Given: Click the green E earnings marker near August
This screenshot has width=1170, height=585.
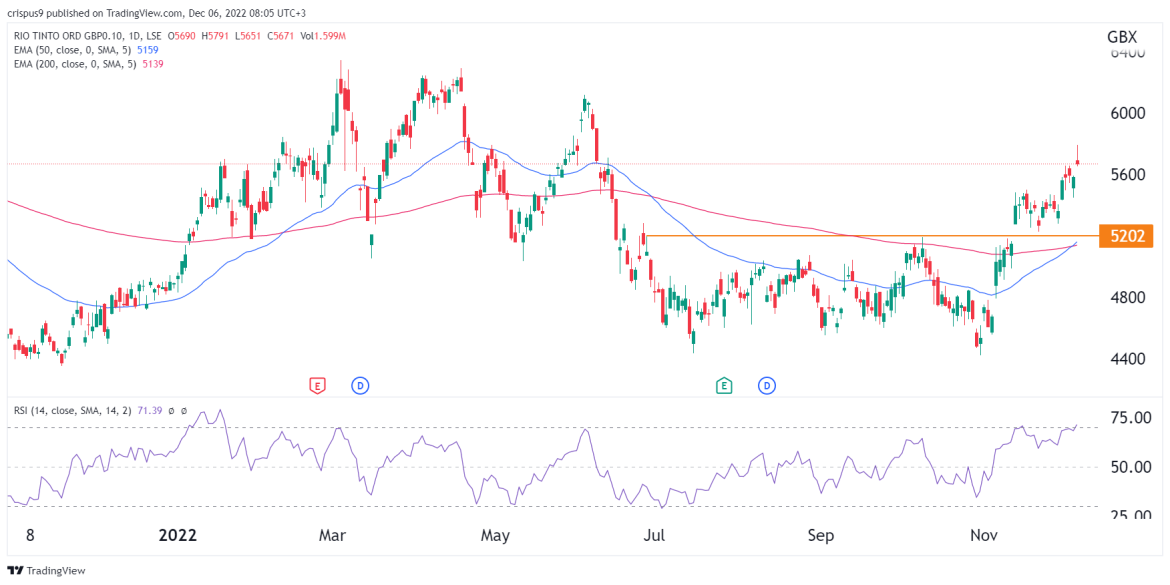Looking at the screenshot, I should tap(723, 383).
